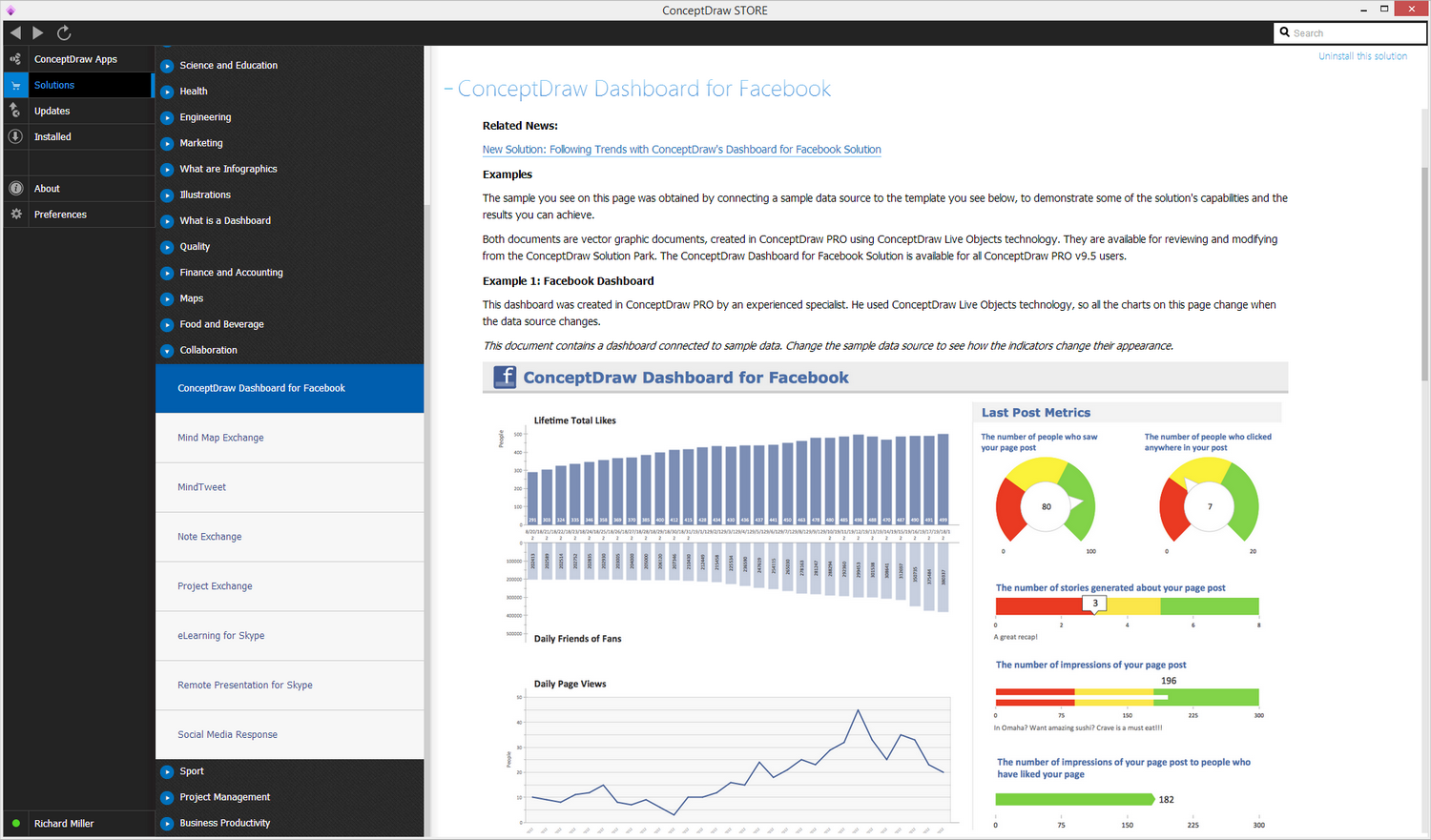Click the Example 1: Facebook Dashboard heading

tap(568, 281)
